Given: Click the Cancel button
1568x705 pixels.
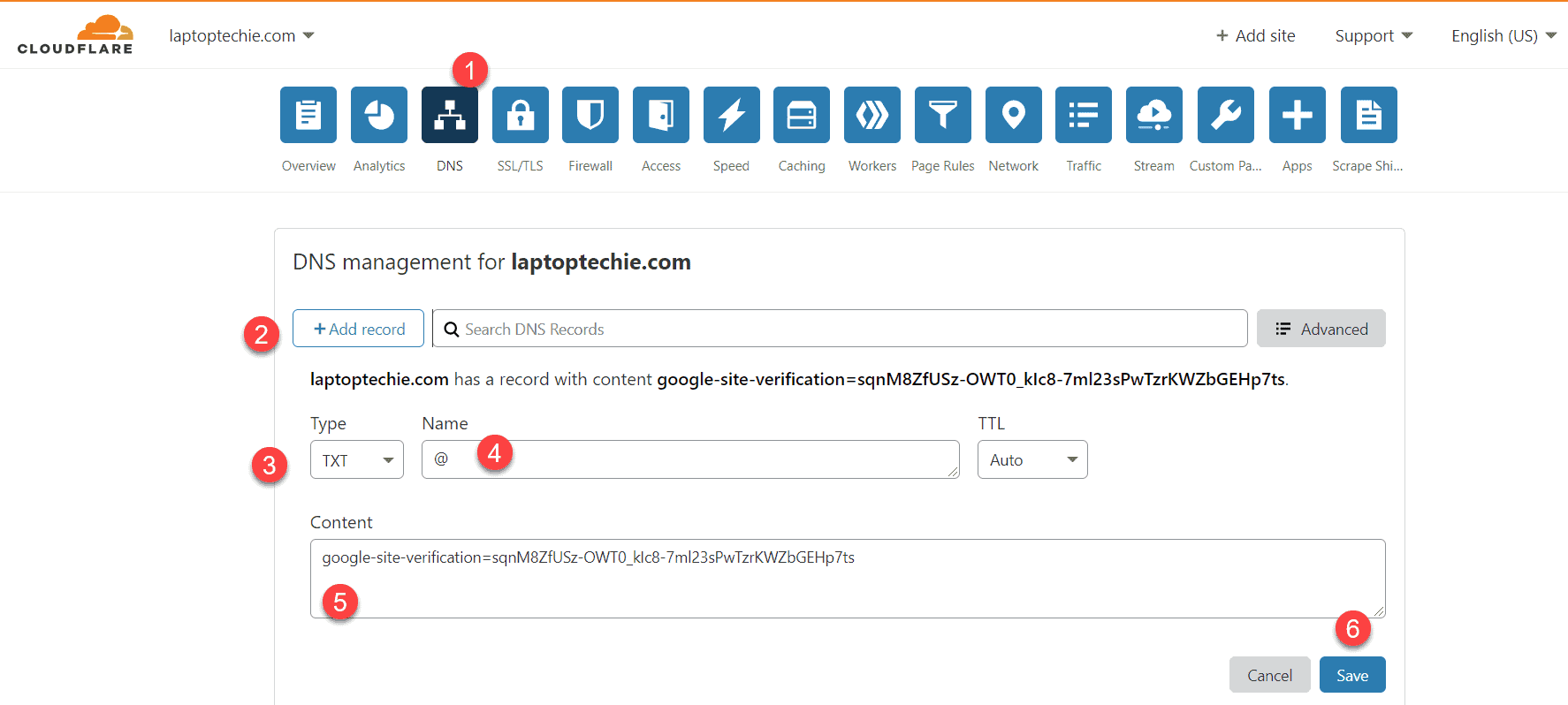Looking at the screenshot, I should point(1270,675).
